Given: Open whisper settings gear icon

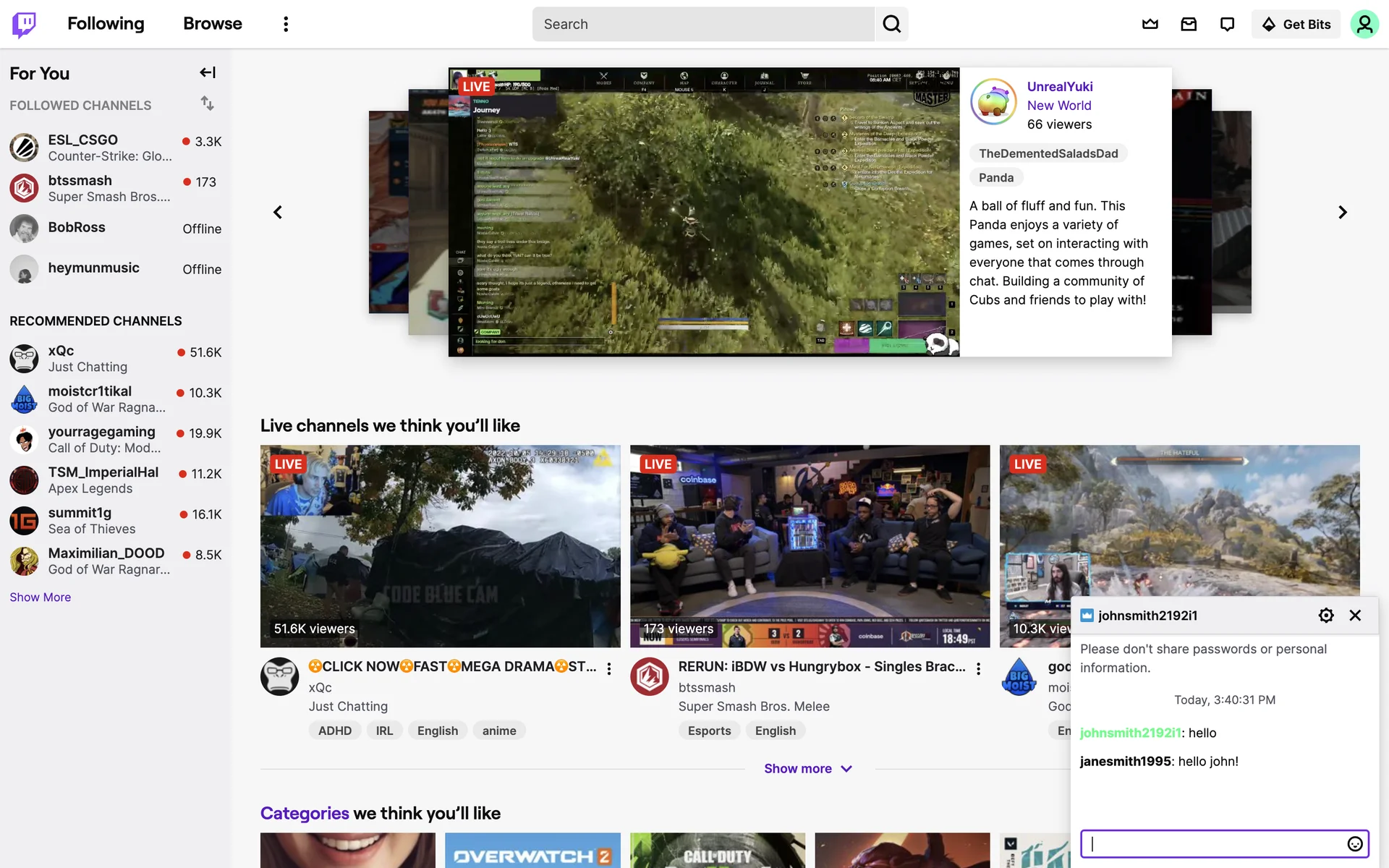Looking at the screenshot, I should pyautogui.click(x=1325, y=615).
